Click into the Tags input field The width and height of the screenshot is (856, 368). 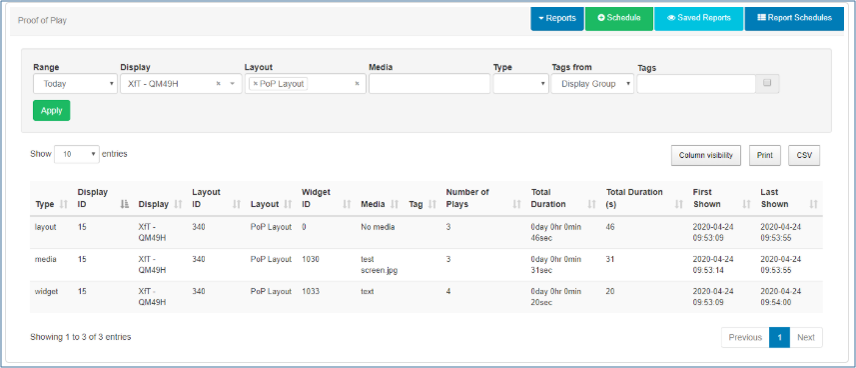pos(696,84)
